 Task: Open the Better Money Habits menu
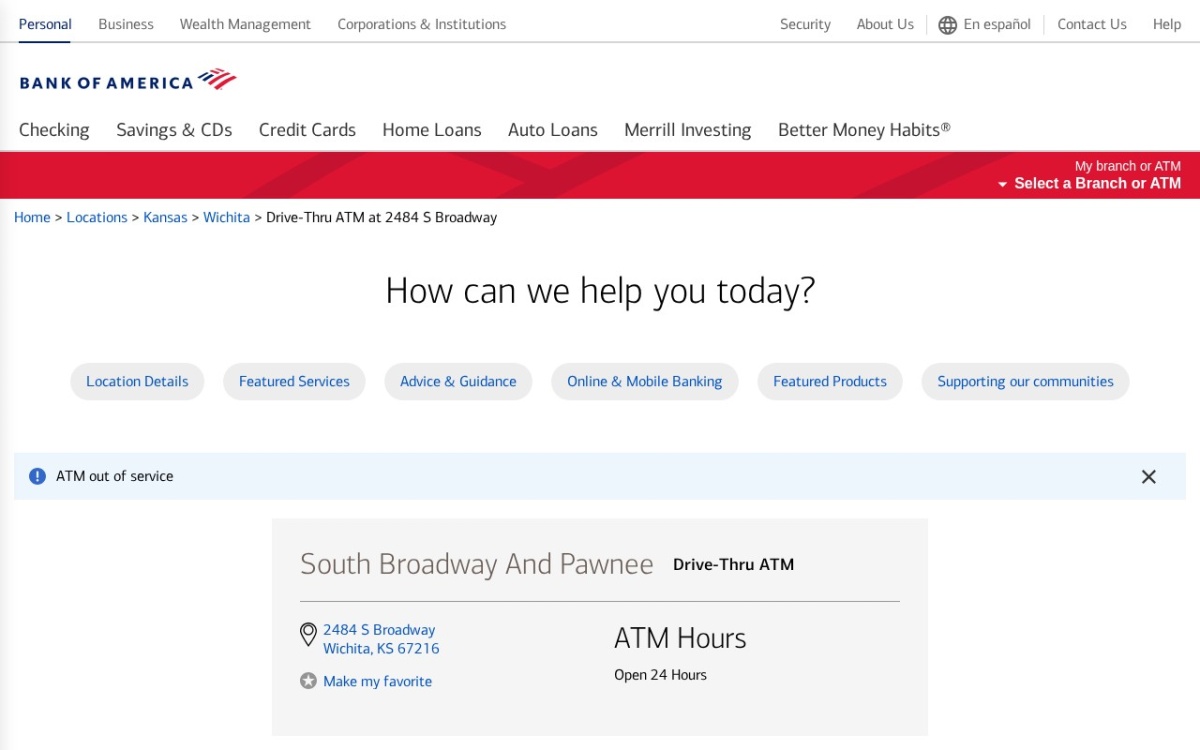point(864,130)
